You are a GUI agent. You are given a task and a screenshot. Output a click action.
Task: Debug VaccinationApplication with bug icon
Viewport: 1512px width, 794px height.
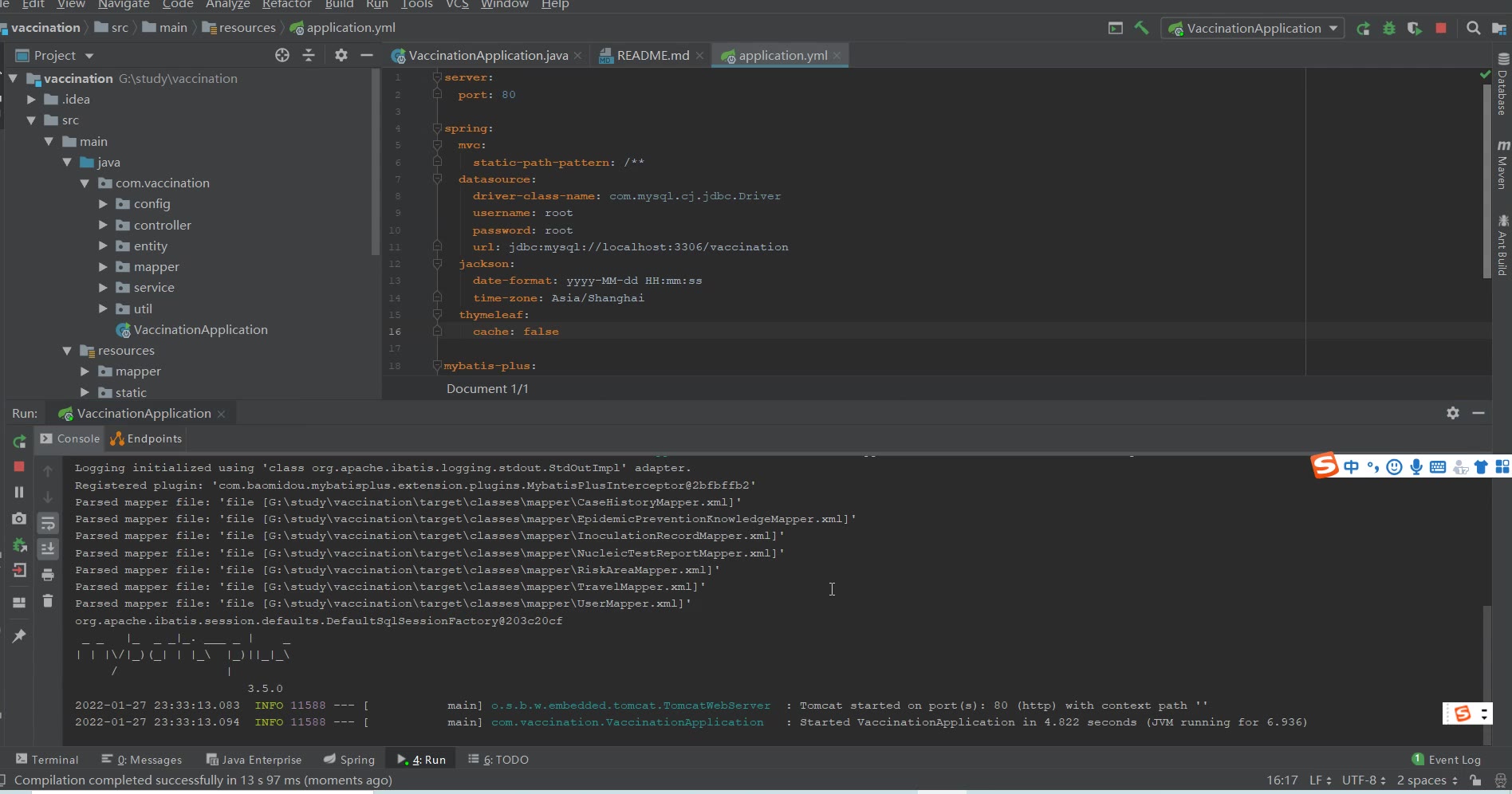pos(1389,29)
